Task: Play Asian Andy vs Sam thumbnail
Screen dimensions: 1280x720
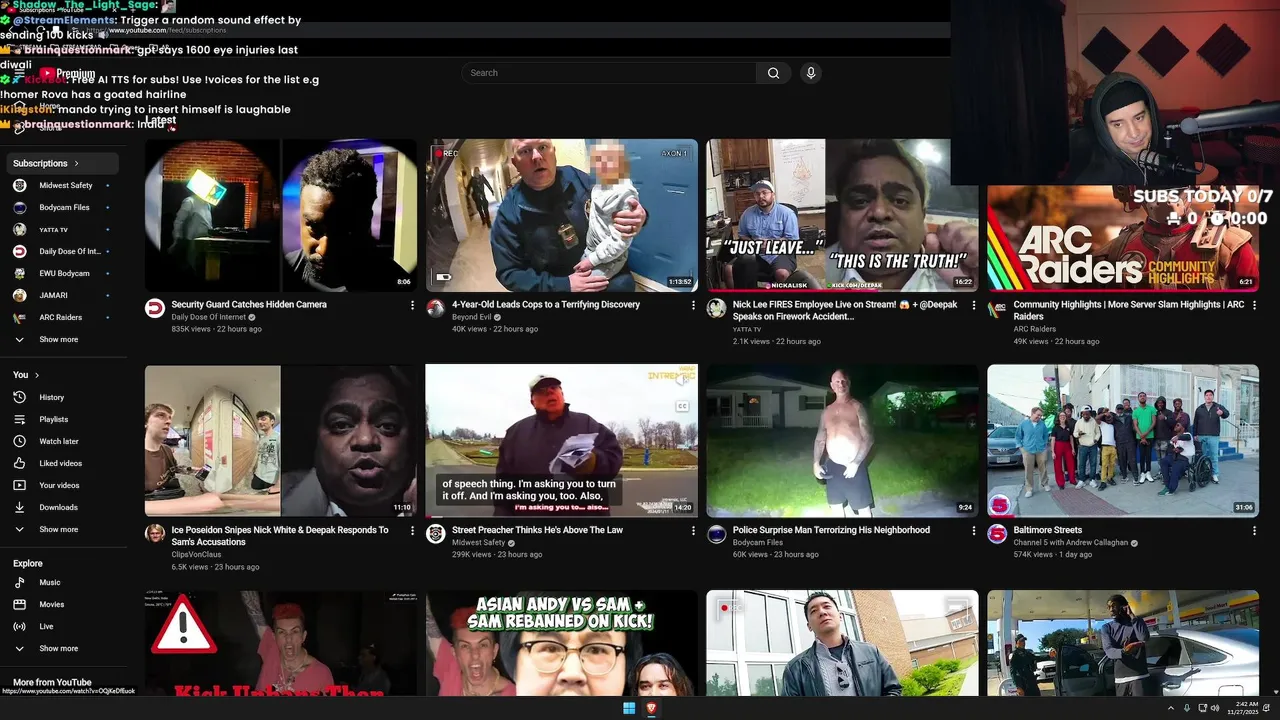Action: coord(562,643)
